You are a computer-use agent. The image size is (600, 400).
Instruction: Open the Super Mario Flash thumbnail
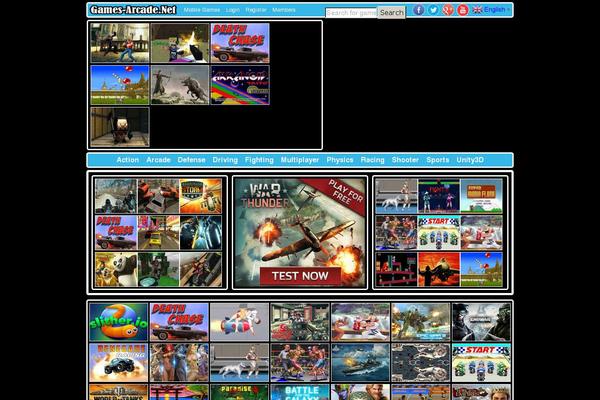481,196
